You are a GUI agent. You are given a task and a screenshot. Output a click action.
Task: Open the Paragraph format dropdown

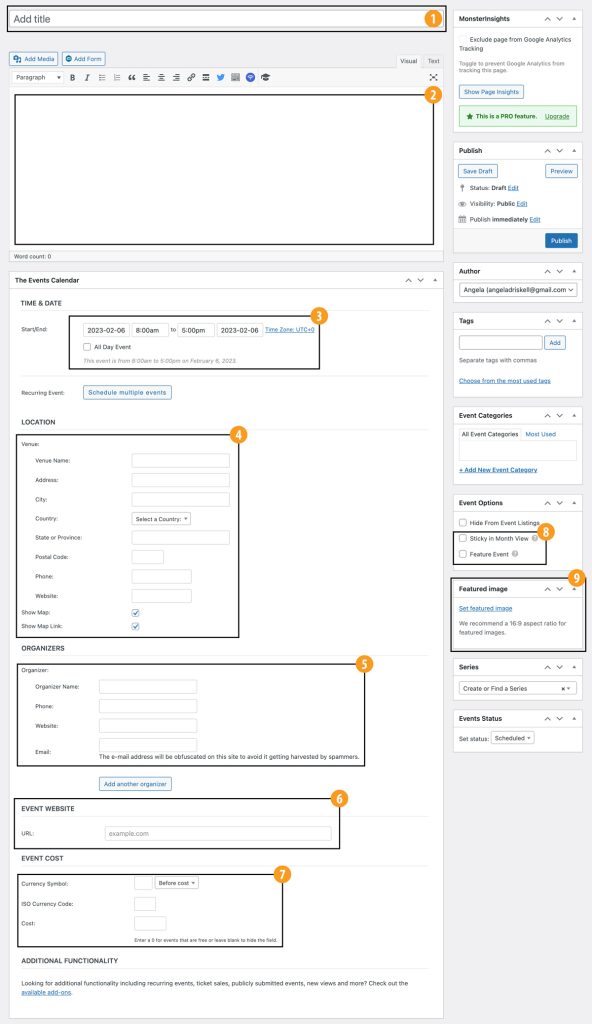[x=37, y=78]
